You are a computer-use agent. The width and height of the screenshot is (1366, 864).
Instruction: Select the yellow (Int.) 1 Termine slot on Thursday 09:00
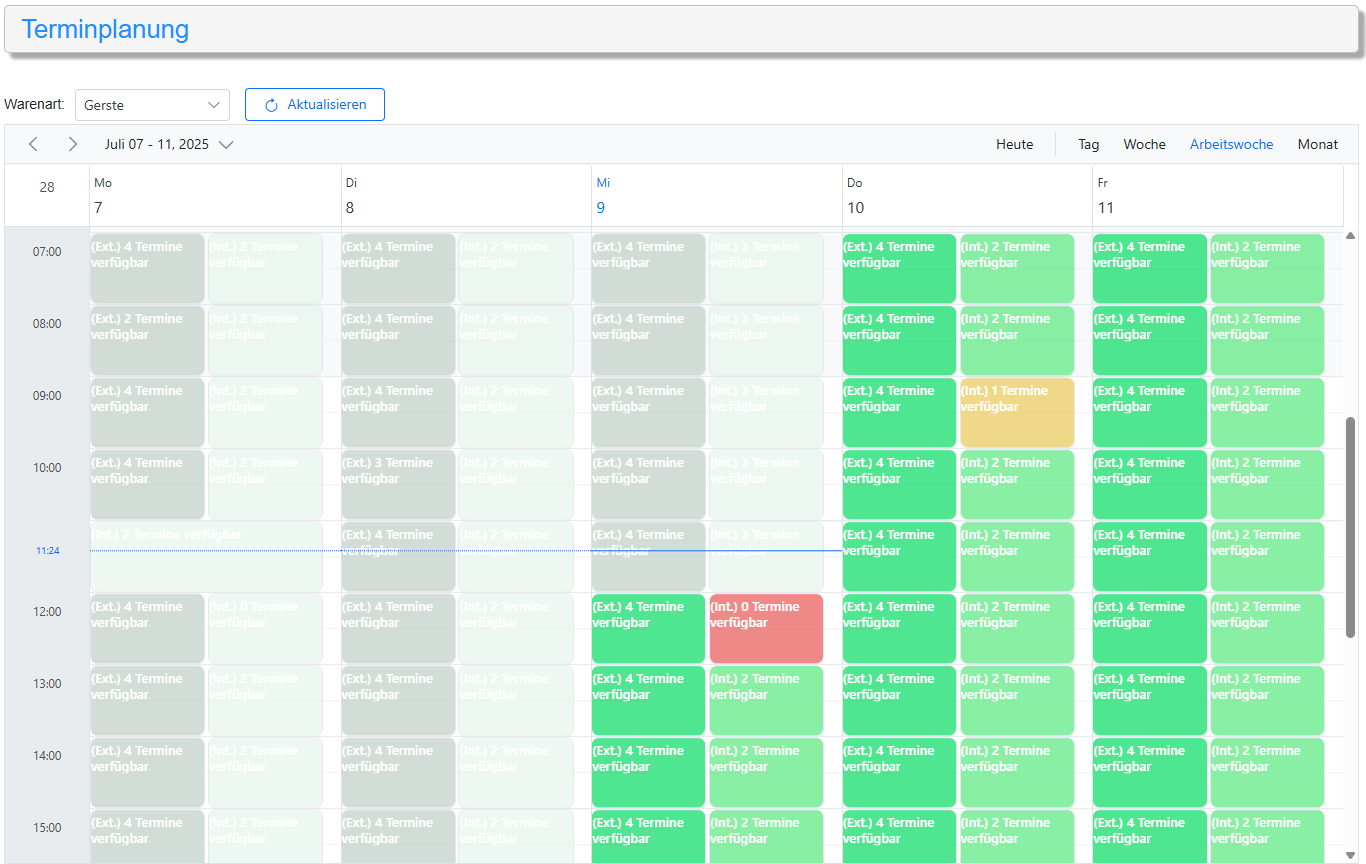[1017, 412]
